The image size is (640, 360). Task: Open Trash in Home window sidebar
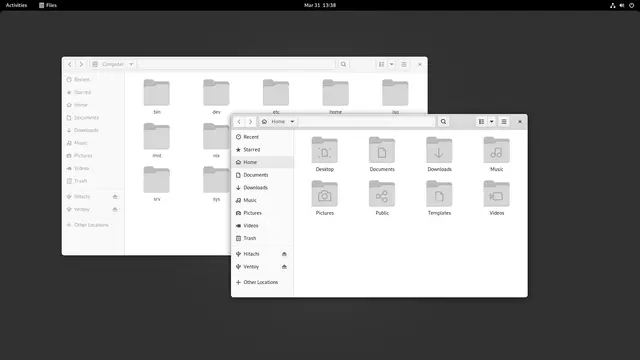pyautogui.click(x=262, y=238)
